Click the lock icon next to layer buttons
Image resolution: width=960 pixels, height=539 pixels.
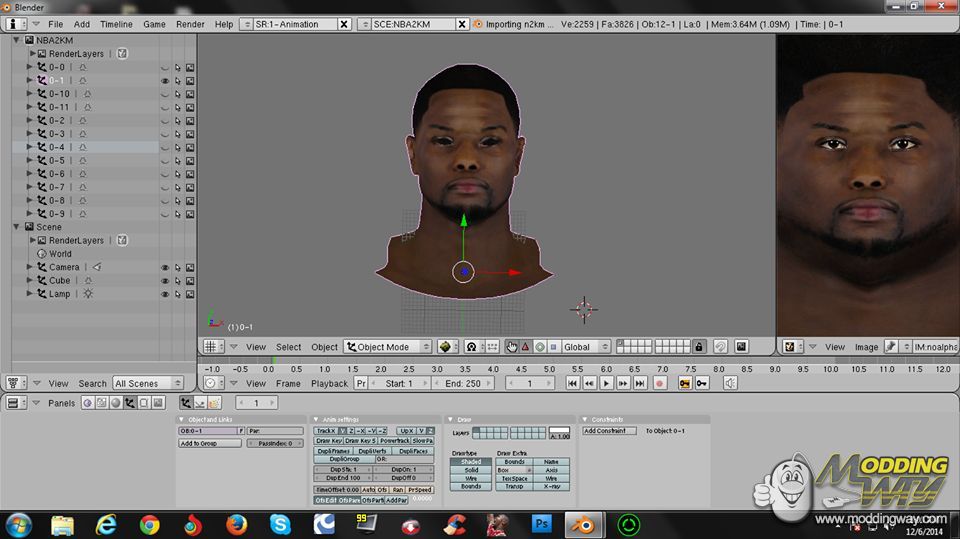pos(699,347)
